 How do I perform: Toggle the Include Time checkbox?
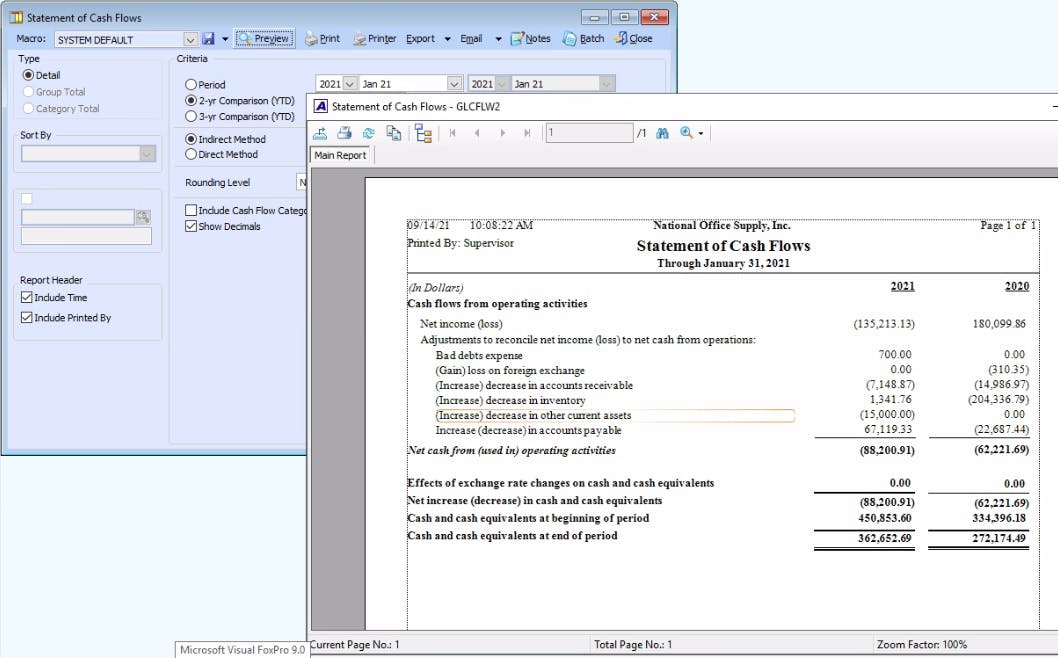coord(27,297)
